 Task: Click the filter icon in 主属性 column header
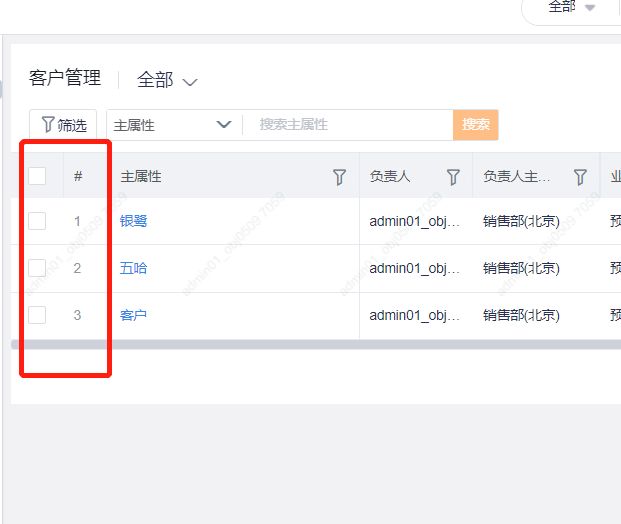coord(339,177)
